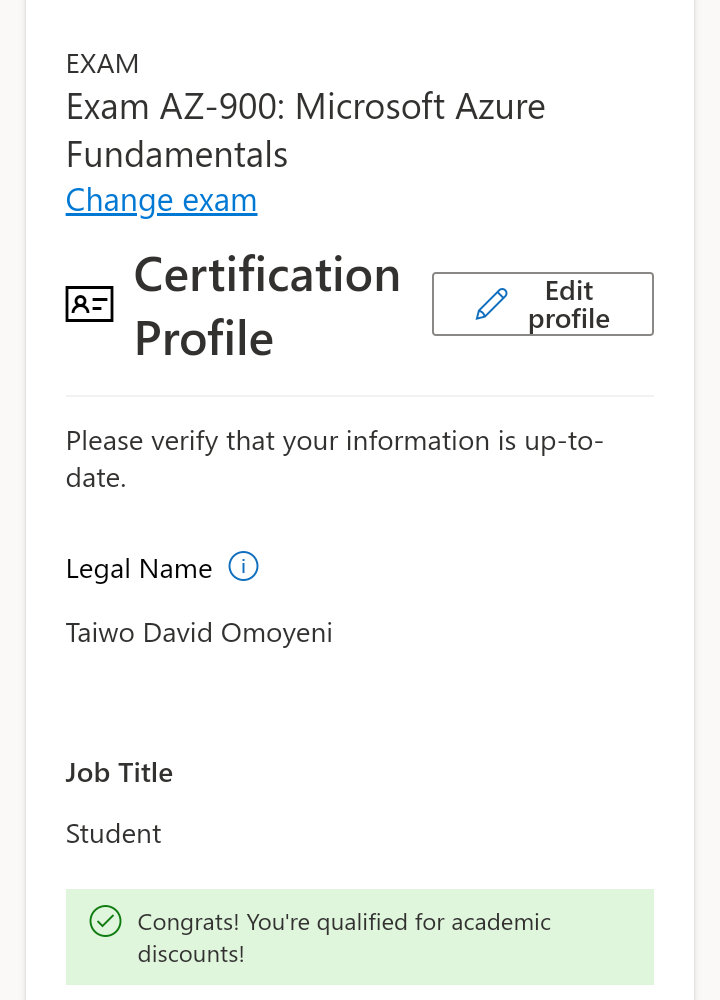Select the legal name Taiwo David Omoyeni

[199, 632]
